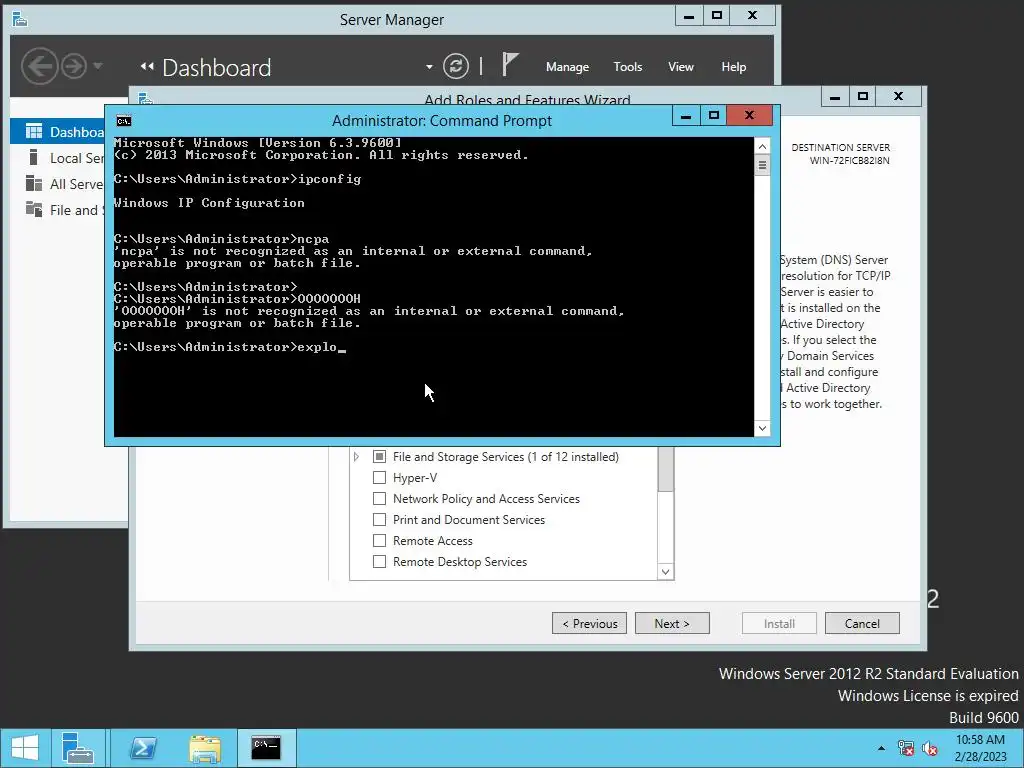Click the Next button in the wizard

pos(672,623)
